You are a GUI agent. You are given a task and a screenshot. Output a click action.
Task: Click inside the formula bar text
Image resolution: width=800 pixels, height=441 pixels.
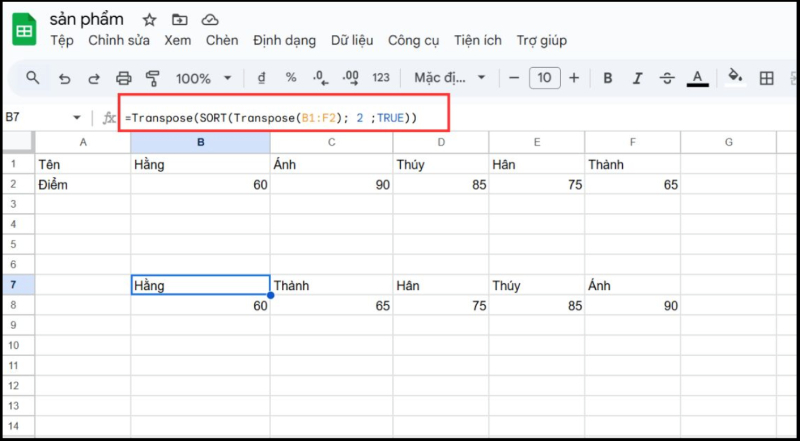tap(271, 118)
